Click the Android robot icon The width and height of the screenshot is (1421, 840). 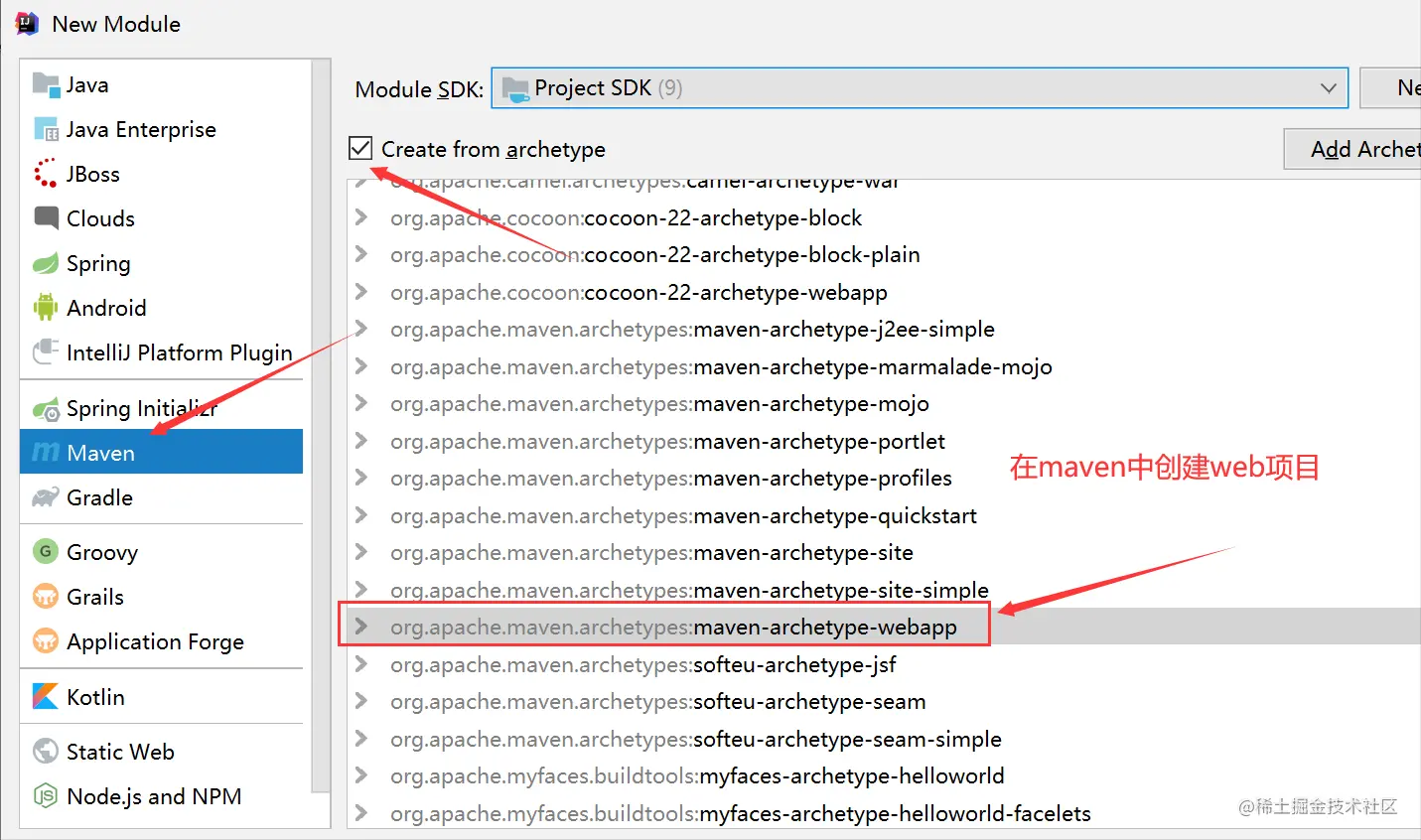tap(46, 307)
